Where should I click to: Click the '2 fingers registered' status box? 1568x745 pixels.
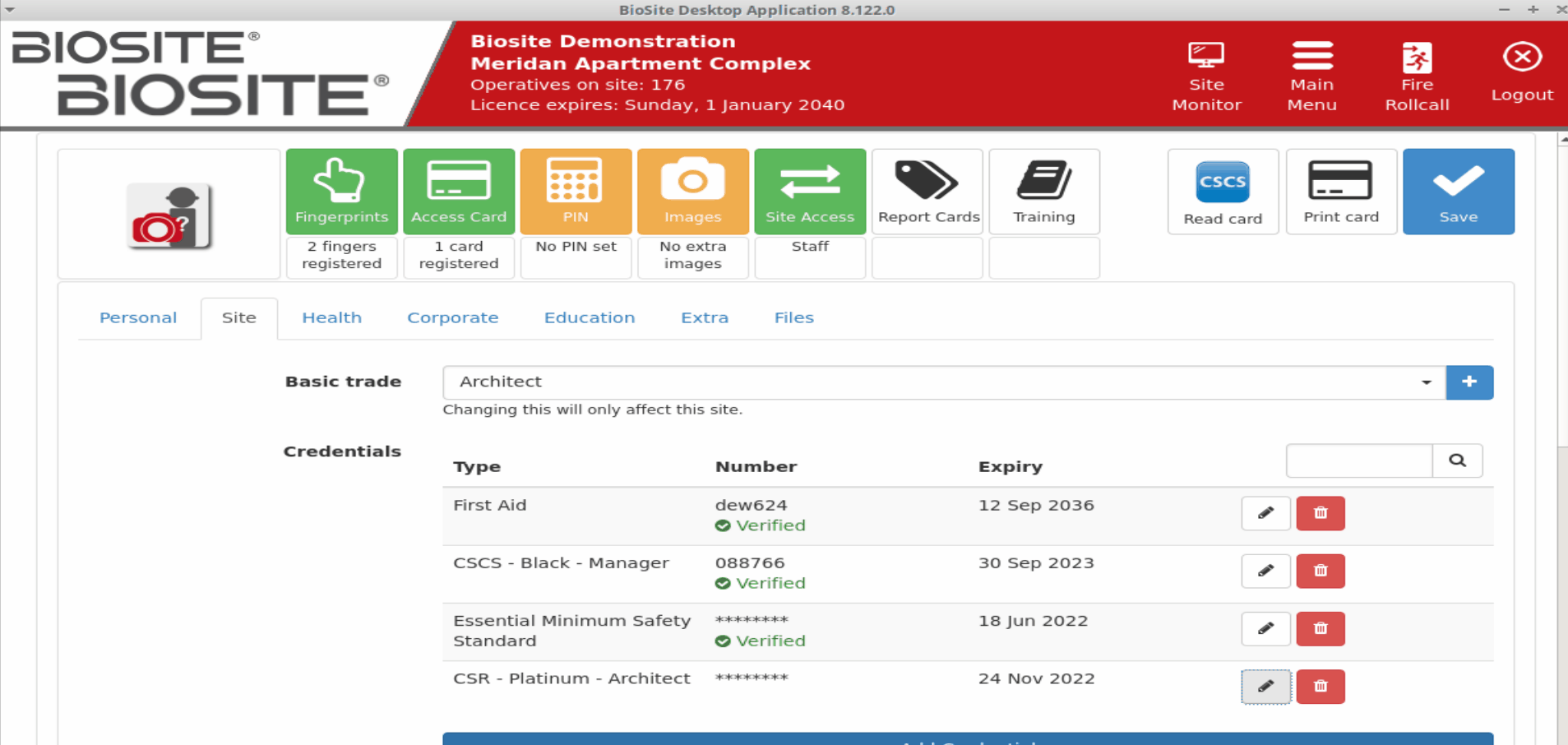pyautogui.click(x=341, y=257)
